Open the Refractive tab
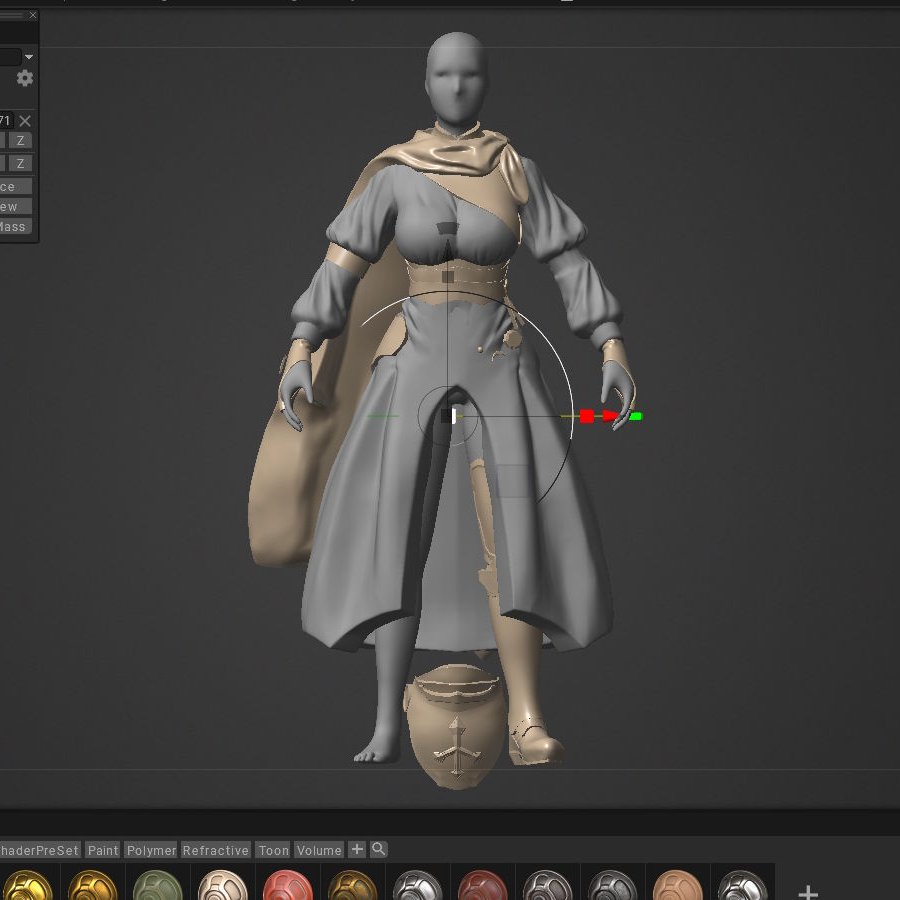This screenshot has height=900, width=900. tap(216, 849)
